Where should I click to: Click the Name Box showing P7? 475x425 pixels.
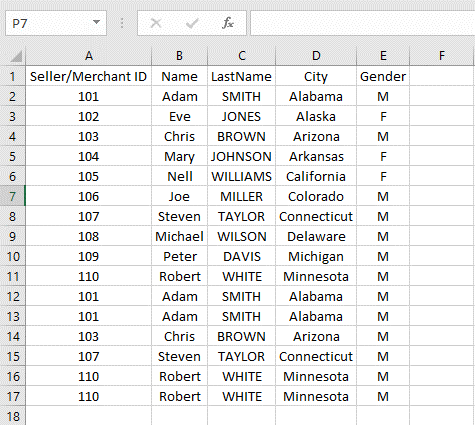pos(56,23)
